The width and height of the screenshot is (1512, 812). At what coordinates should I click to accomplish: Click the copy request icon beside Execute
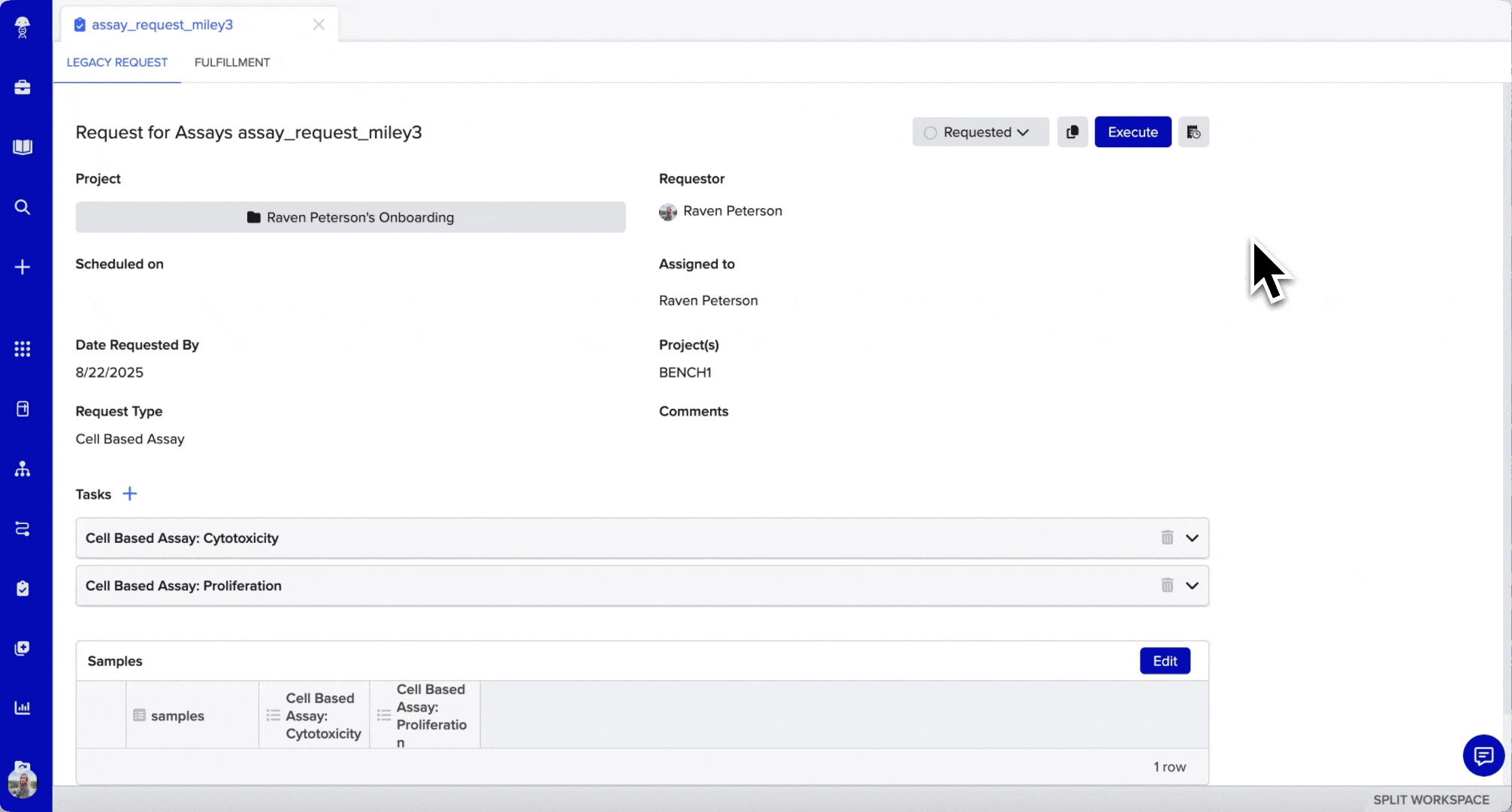(x=1072, y=132)
